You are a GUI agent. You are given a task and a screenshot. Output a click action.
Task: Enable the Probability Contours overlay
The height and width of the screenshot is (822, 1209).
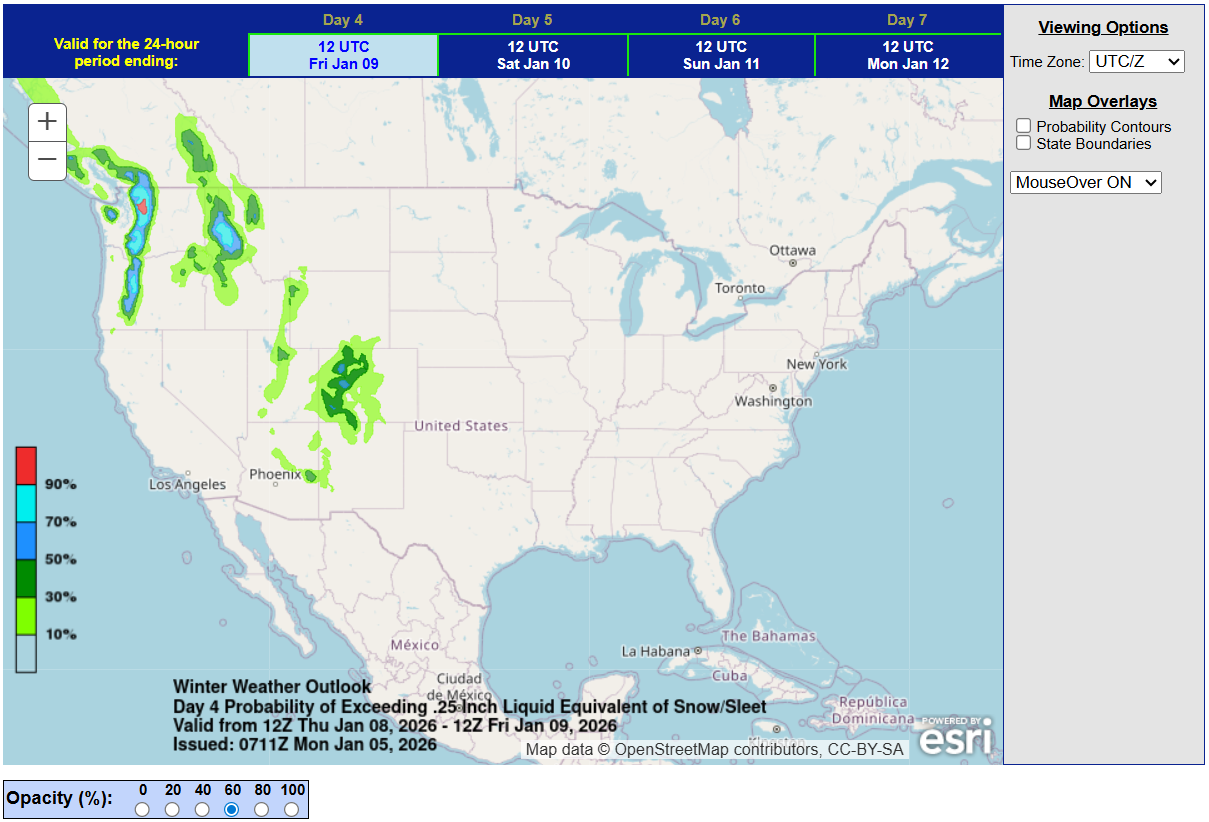[x=1023, y=125]
